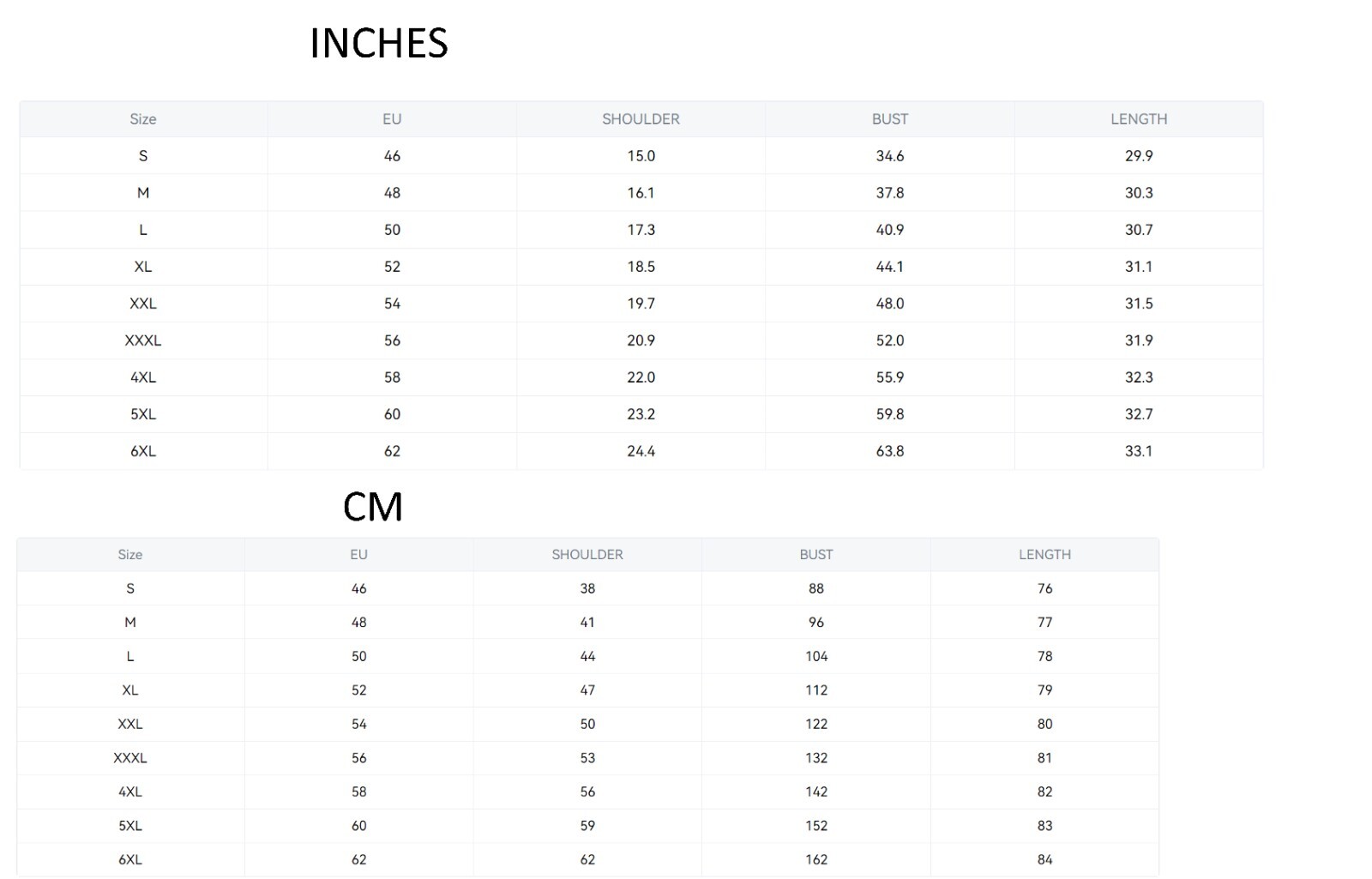Click the 112 bust value in CM table
Image resolution: width=1372 pixels, height=879 pixels.
click(815, 690)
